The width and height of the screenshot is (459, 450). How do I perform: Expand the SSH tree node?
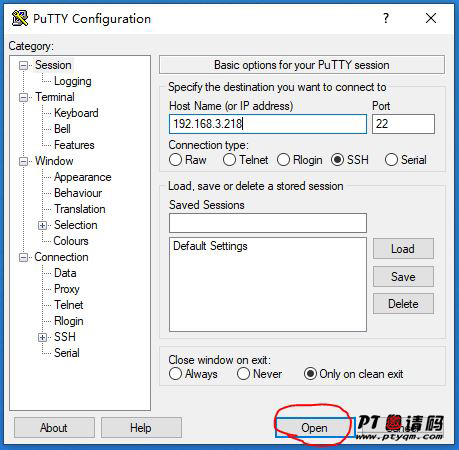coord(42,337)
